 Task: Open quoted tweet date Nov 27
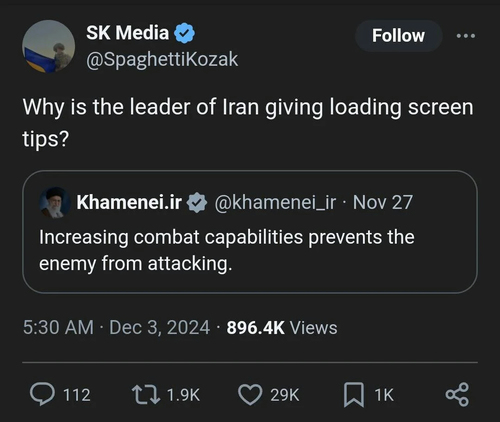point(383,202)
